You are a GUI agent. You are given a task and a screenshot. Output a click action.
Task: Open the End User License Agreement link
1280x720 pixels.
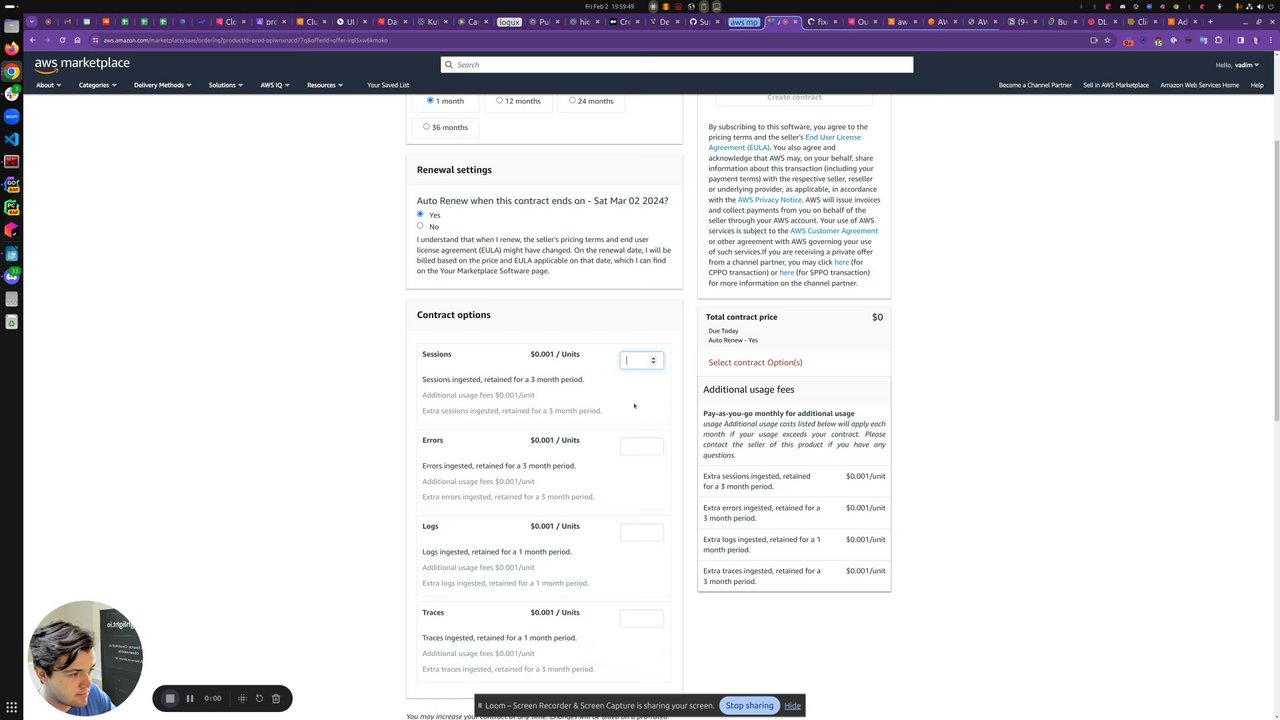click(x=784, y=142)
